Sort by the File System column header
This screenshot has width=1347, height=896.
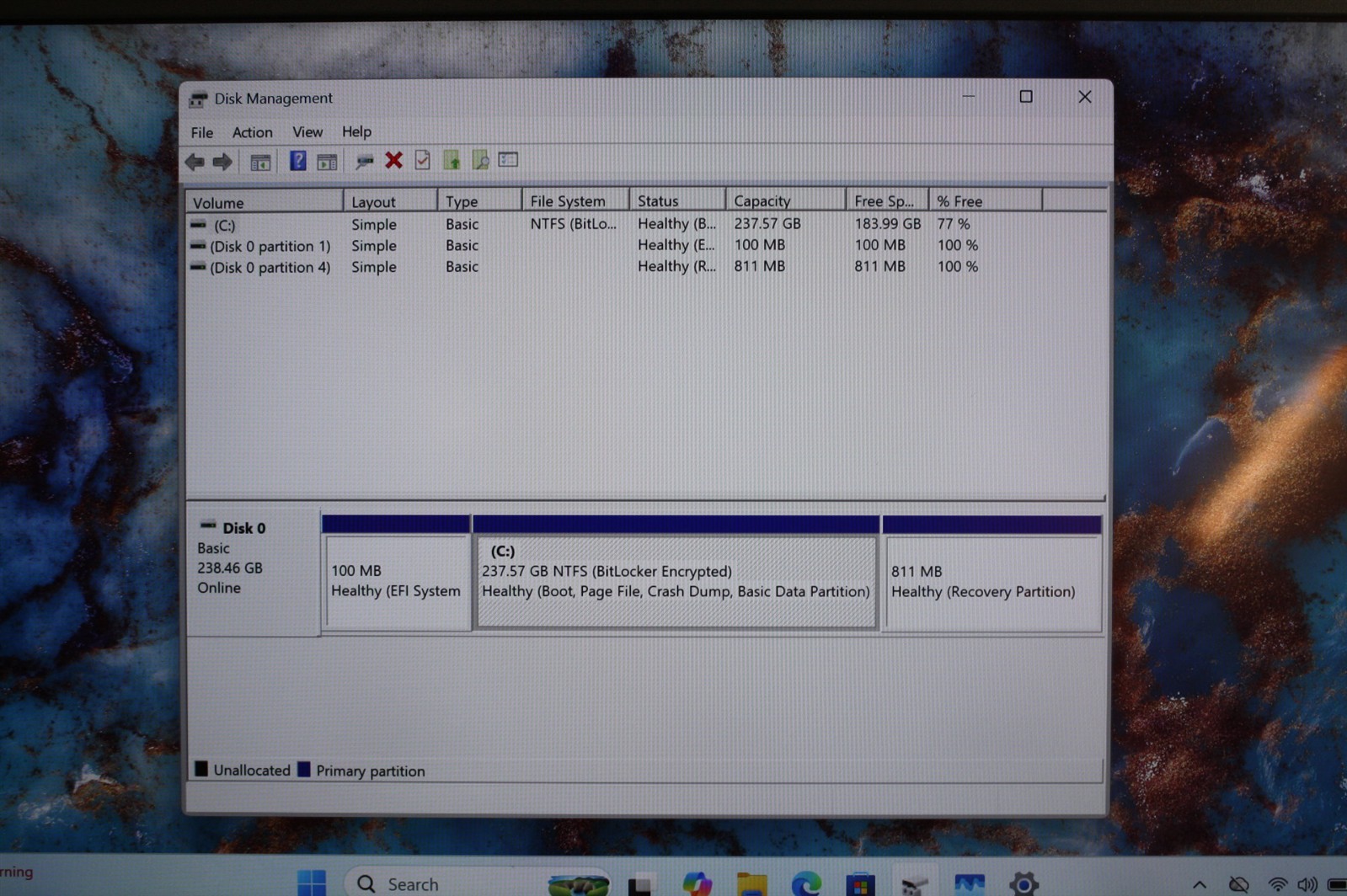(575, 200)
